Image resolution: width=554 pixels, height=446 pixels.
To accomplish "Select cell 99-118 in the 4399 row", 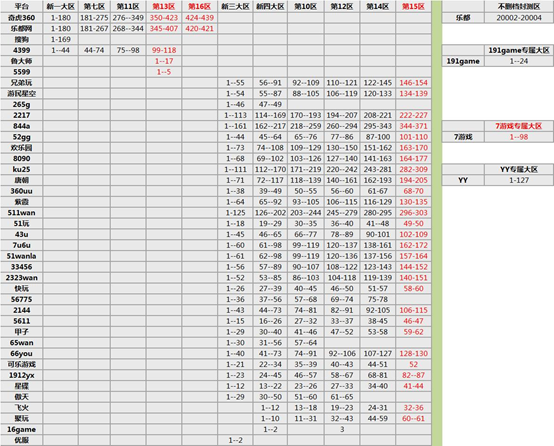I will pyautogui.click(x=164, y=50).
